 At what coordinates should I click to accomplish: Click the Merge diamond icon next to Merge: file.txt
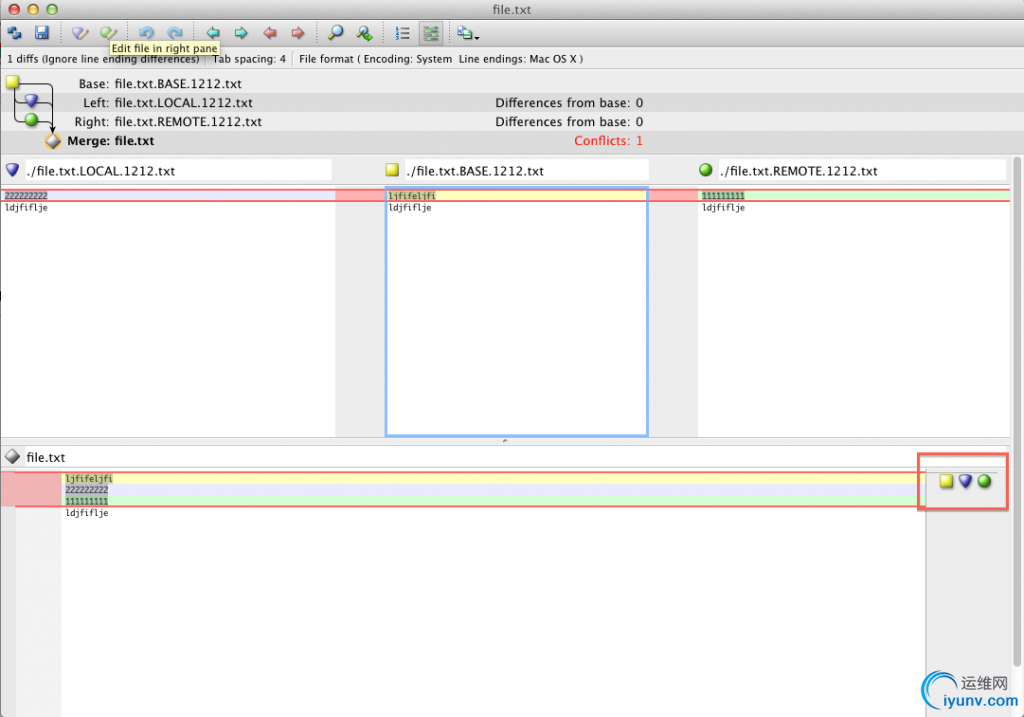tap(53, 141)
